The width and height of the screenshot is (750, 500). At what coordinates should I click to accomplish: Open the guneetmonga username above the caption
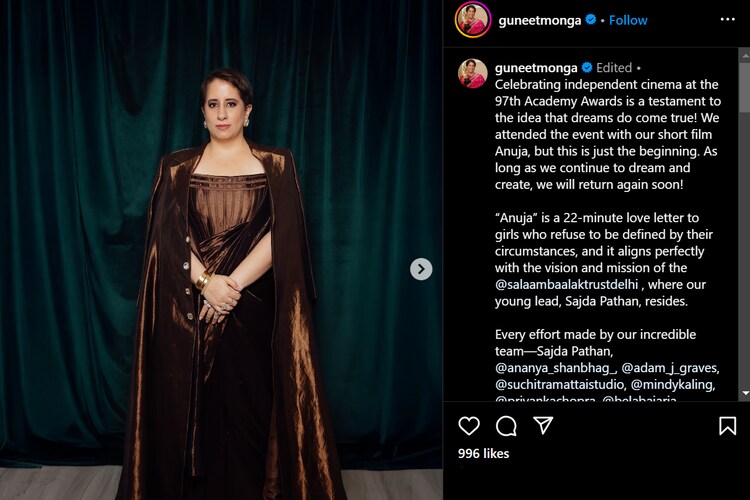click(x=536, y=68)
